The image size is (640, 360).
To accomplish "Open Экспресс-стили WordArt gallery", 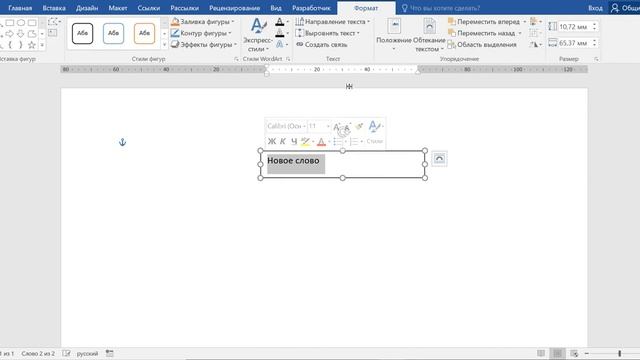I will pos(258,35).
